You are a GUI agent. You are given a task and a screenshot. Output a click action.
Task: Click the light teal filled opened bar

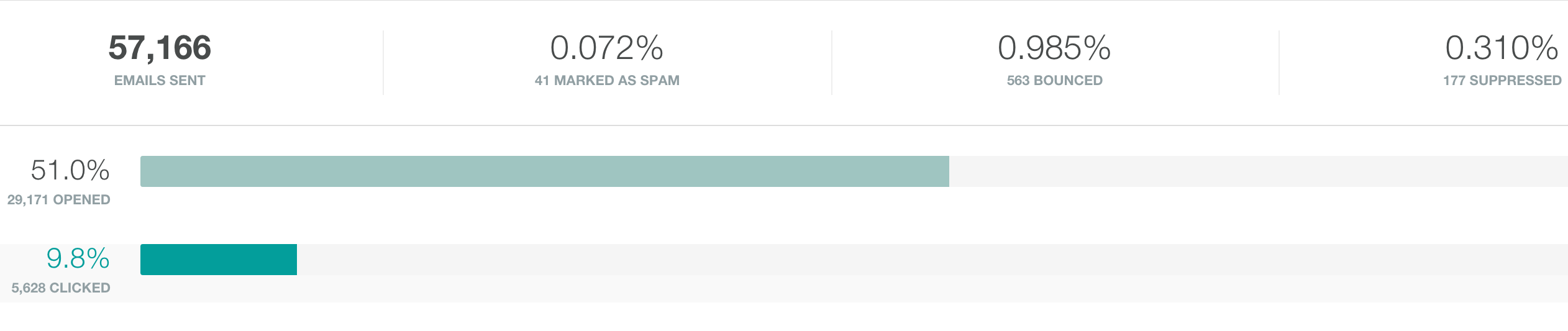544,171
